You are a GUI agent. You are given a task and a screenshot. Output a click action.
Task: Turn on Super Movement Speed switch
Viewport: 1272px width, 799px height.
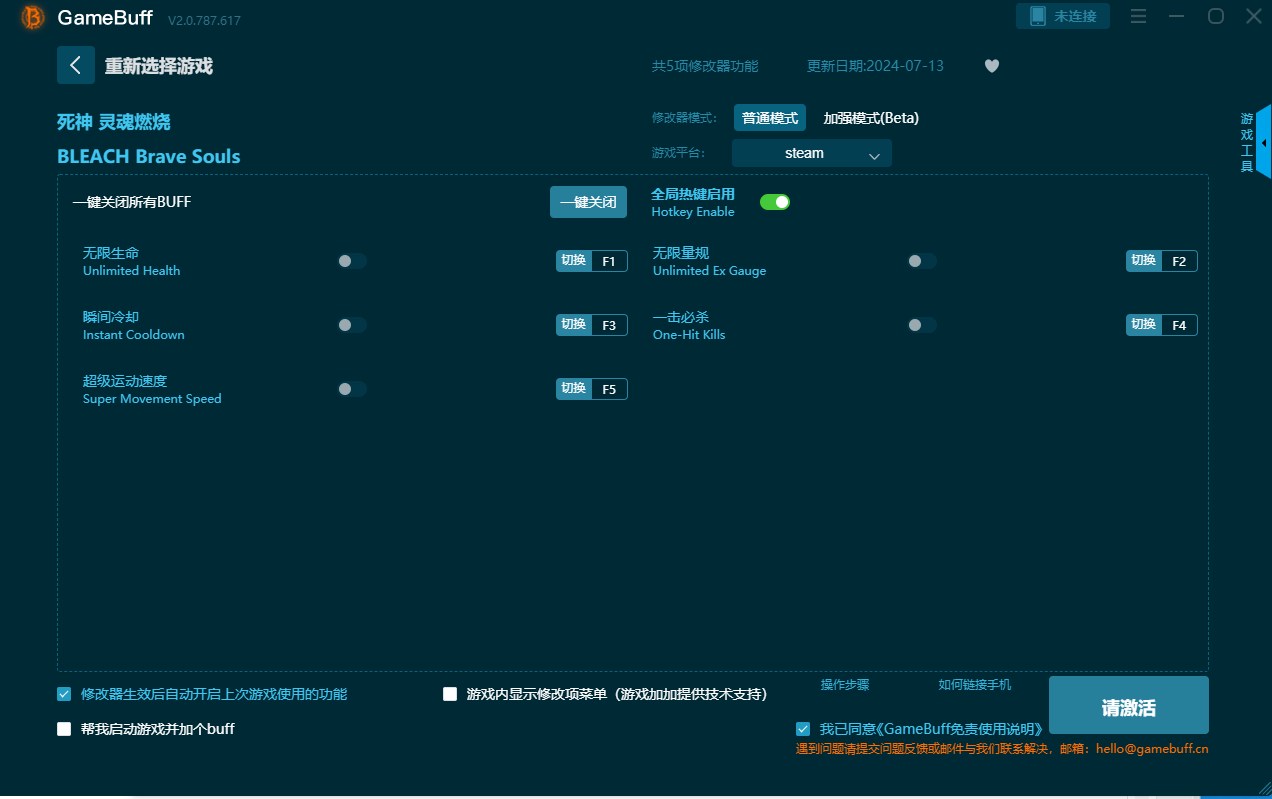[x=352, y=389]
